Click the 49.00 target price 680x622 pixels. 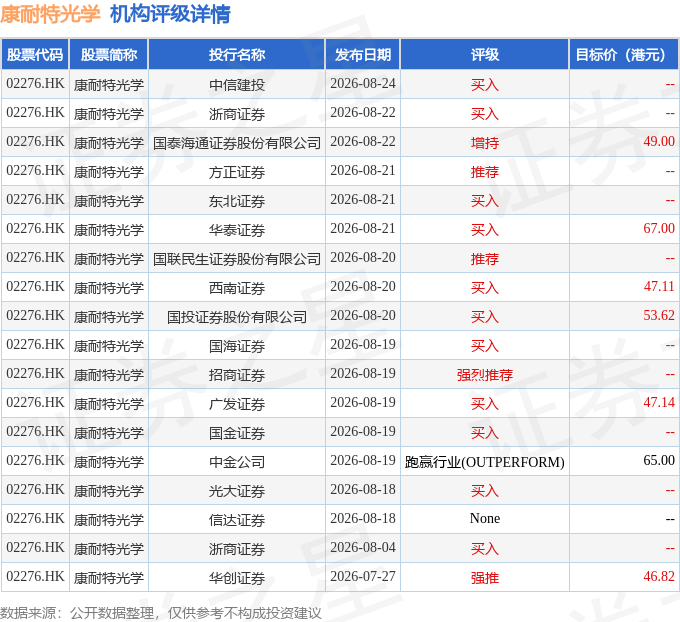pyautogui.click(x=659, y=142)
